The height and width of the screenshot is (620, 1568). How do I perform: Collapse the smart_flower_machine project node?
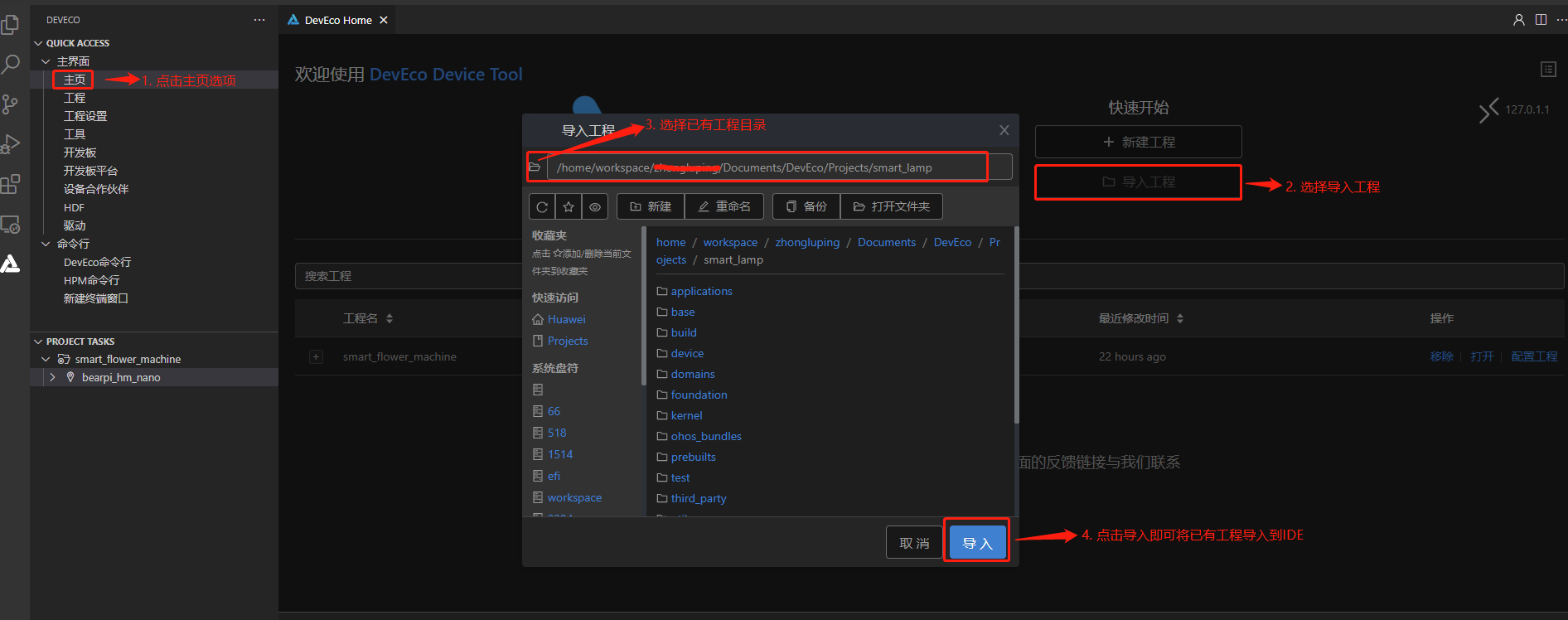click(x=46, y=359)
